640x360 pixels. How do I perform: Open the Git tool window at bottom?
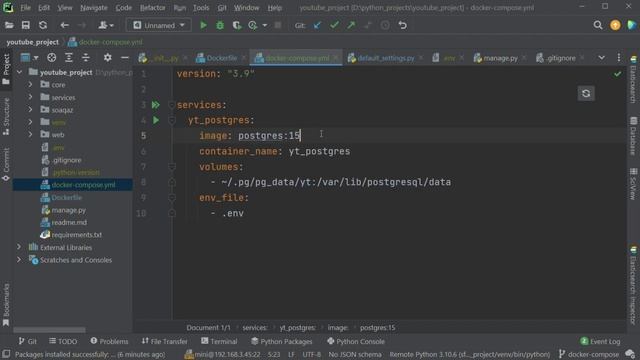27,342
